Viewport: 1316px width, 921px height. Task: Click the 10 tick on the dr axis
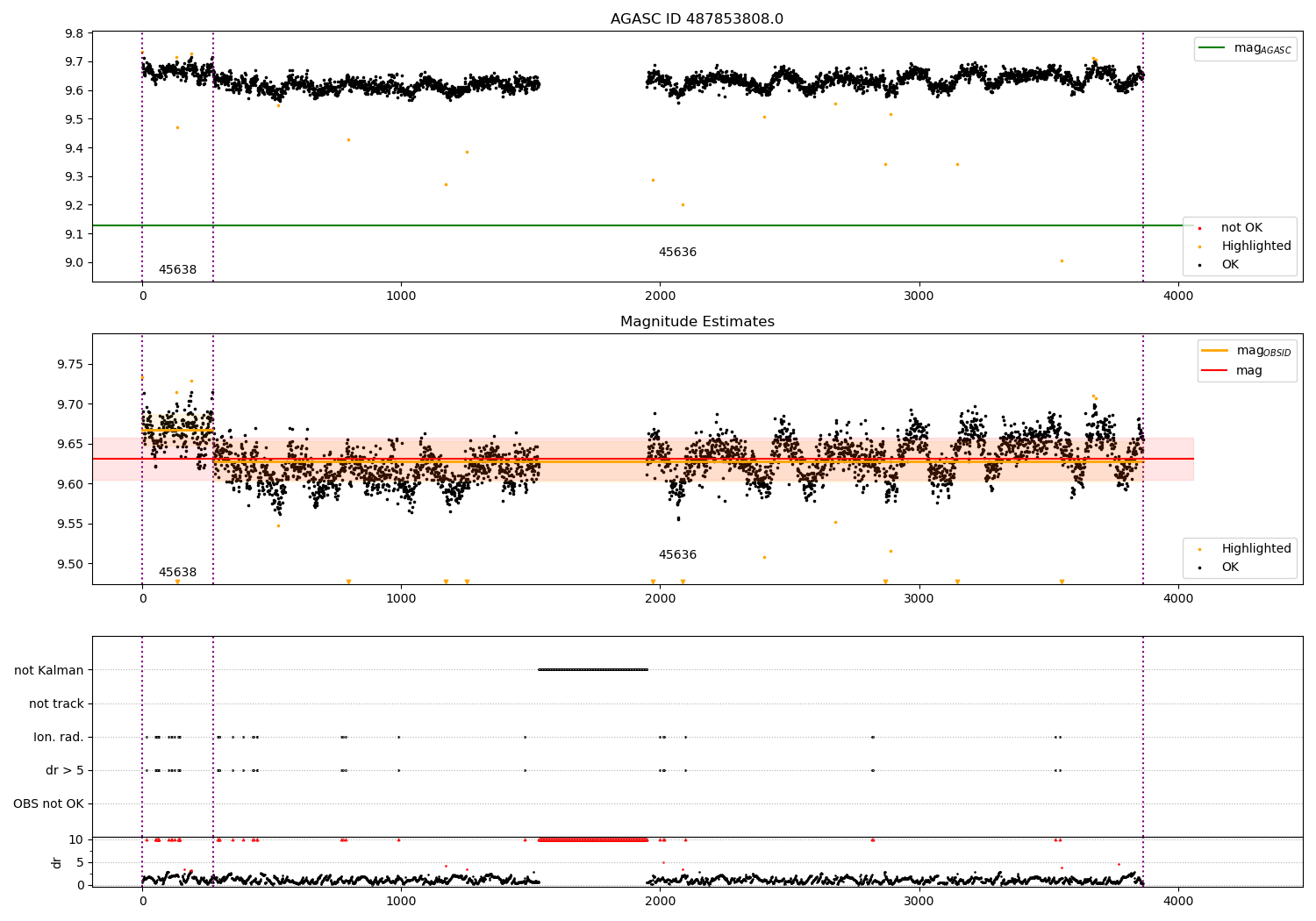pos(76,839)
